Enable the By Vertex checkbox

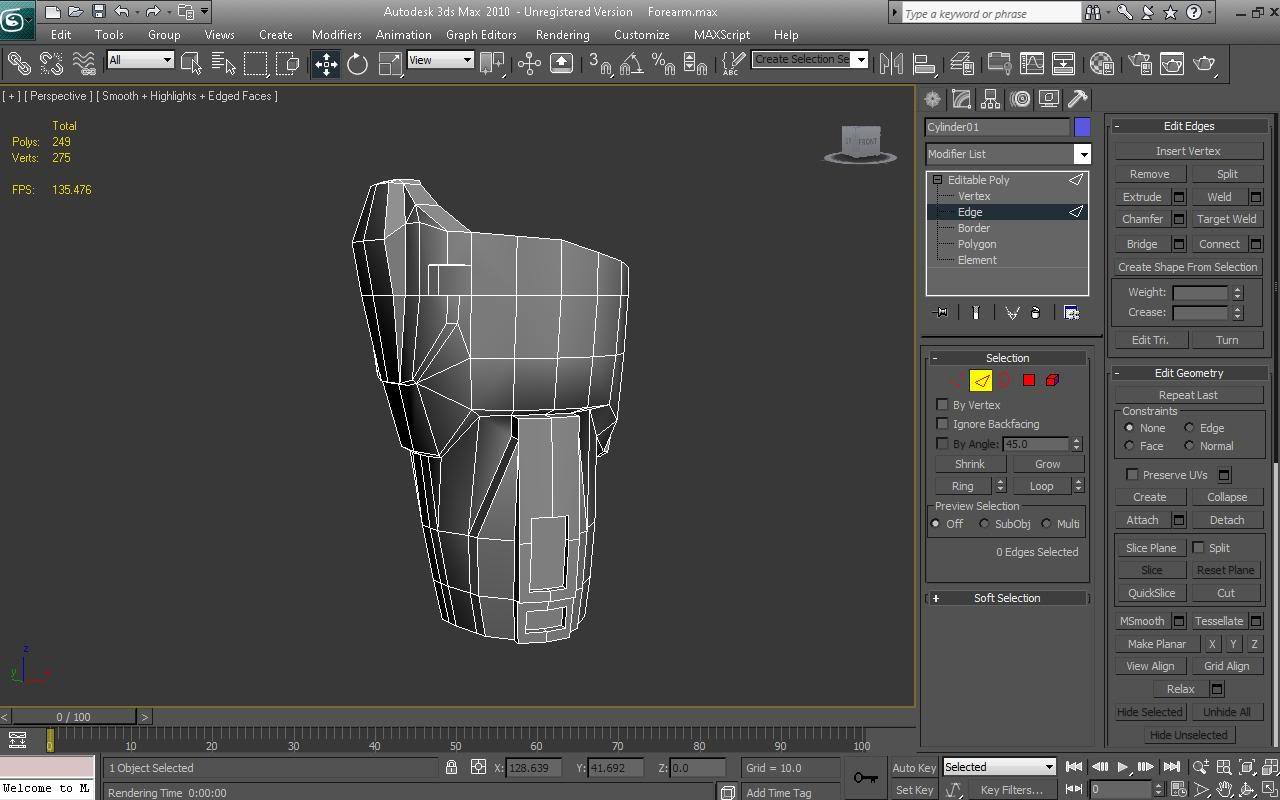click(x=942, y=405)
